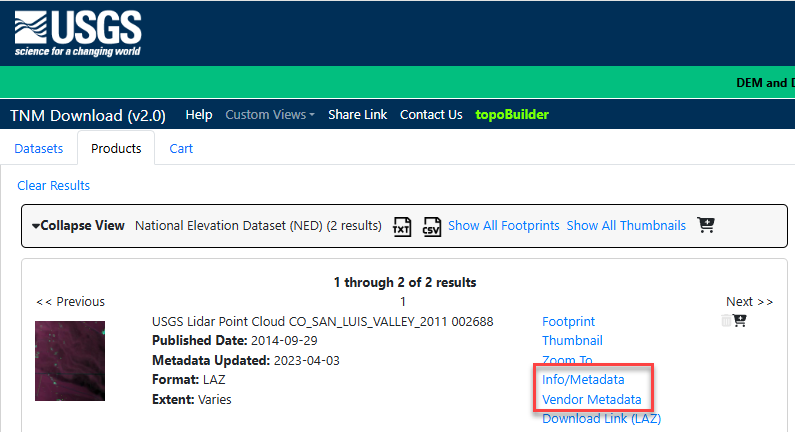Open Vendor Metadata link

point(591,400)
